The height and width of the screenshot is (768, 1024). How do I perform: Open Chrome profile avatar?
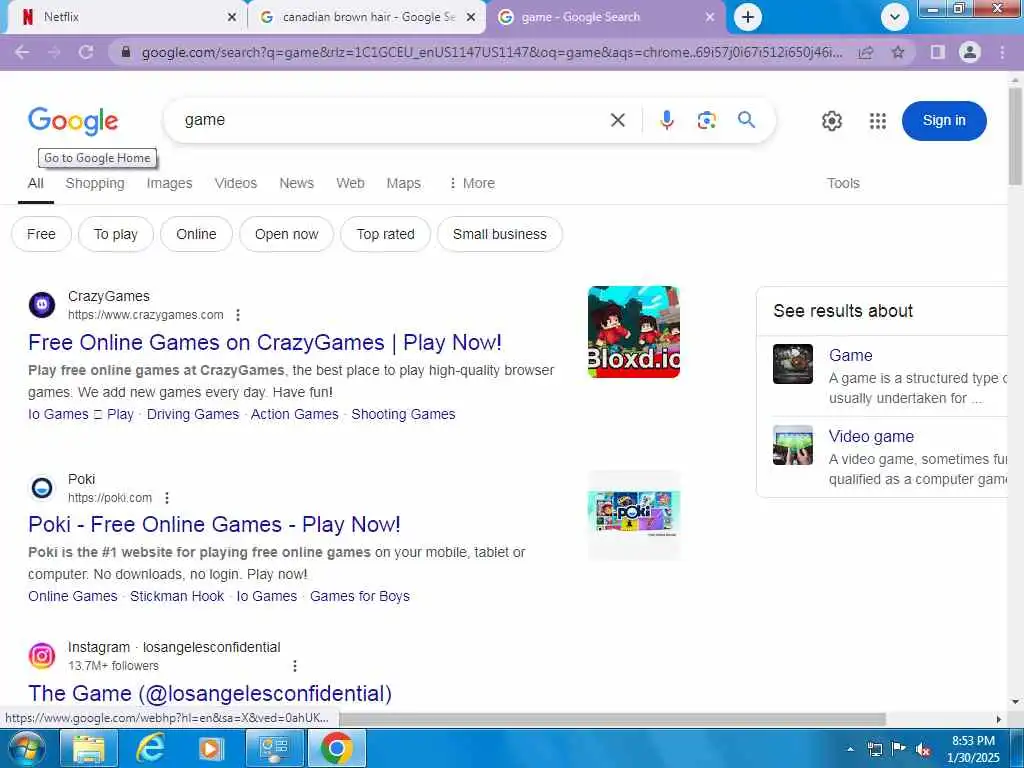(970, 52)
